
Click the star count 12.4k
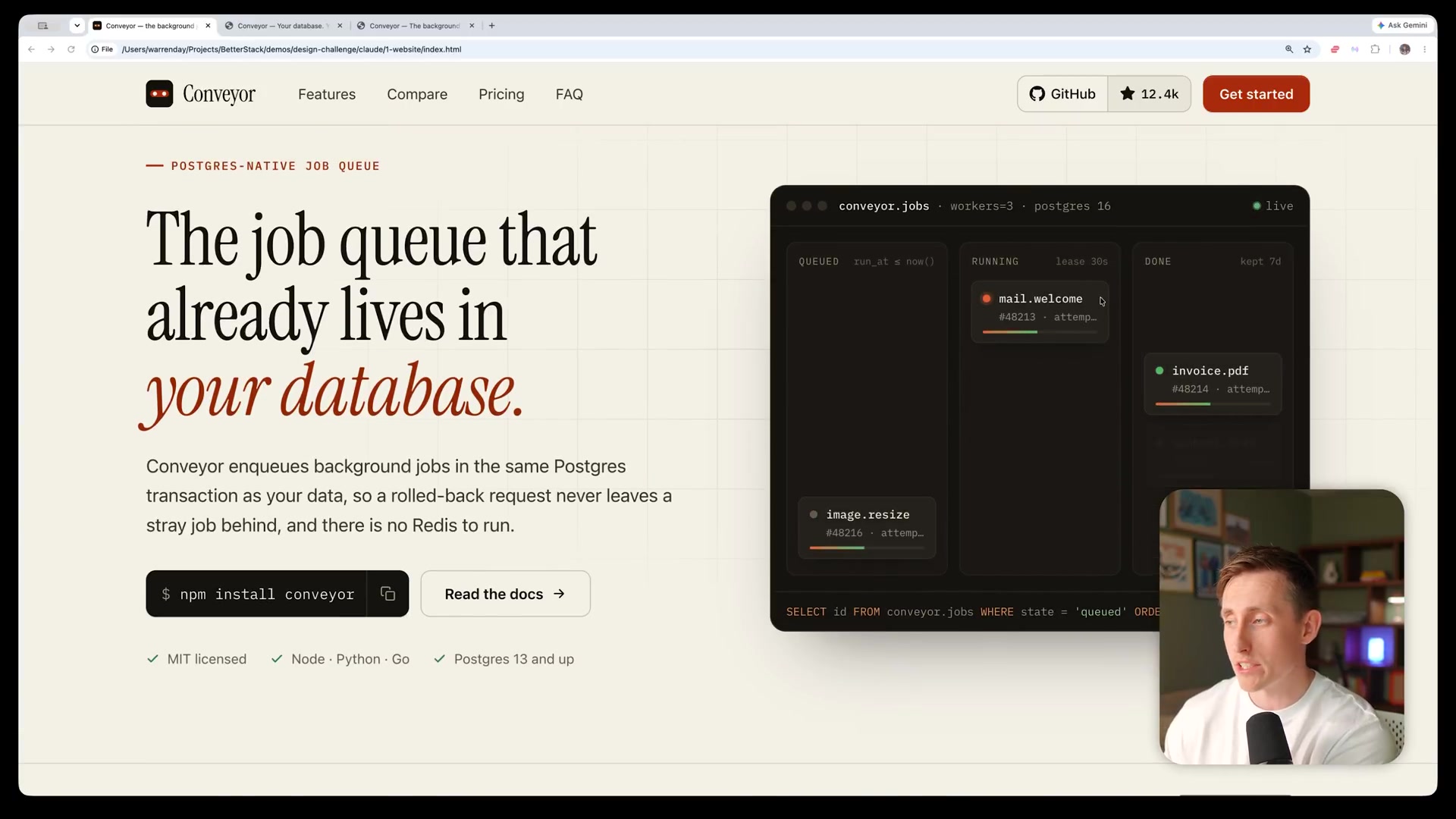pos(1149,94)
